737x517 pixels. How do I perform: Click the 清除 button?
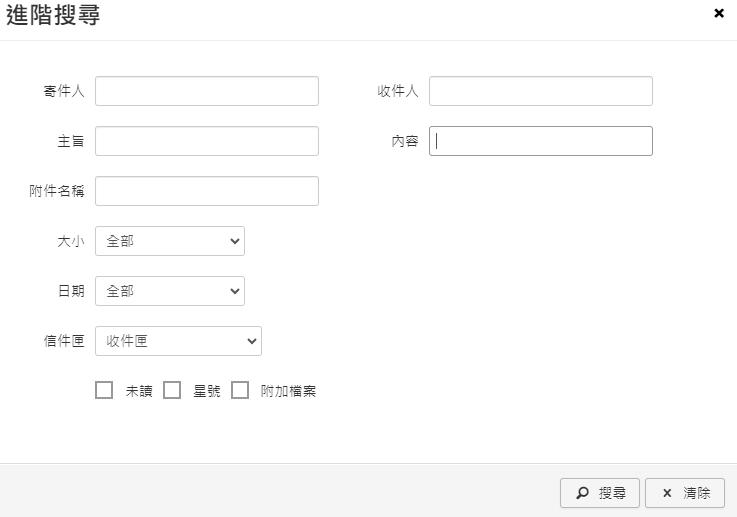pyautogui.click(x=685, y=493)
